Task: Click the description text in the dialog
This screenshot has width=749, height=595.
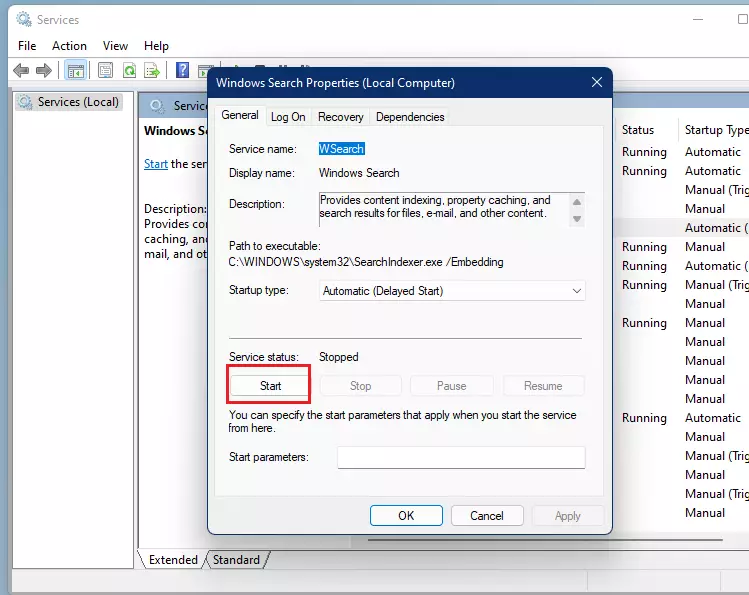Action: pyautogui.click(x=435, y=207)
